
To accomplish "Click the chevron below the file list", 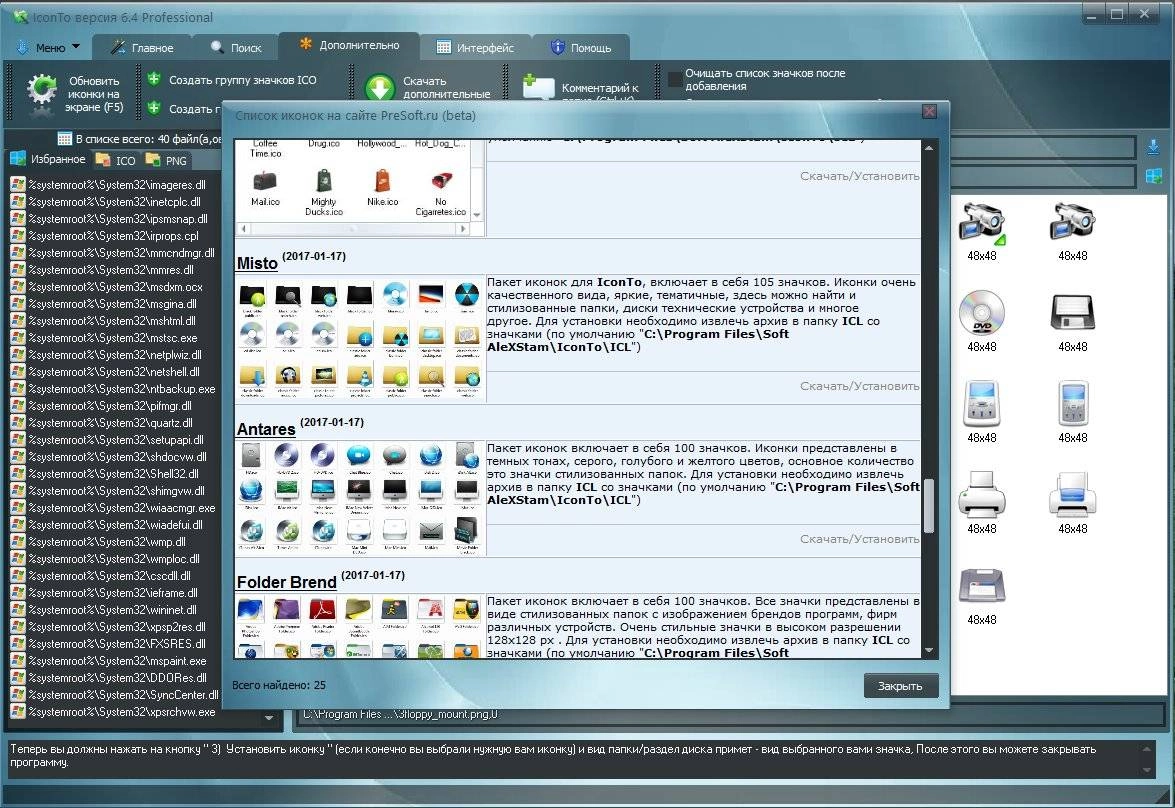I will (x=268, y=718).
